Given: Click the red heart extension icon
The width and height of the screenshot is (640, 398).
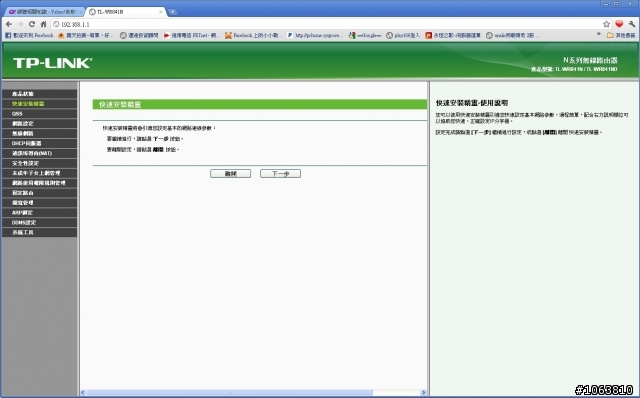Looking at the screenshot, I should point(619,24).
